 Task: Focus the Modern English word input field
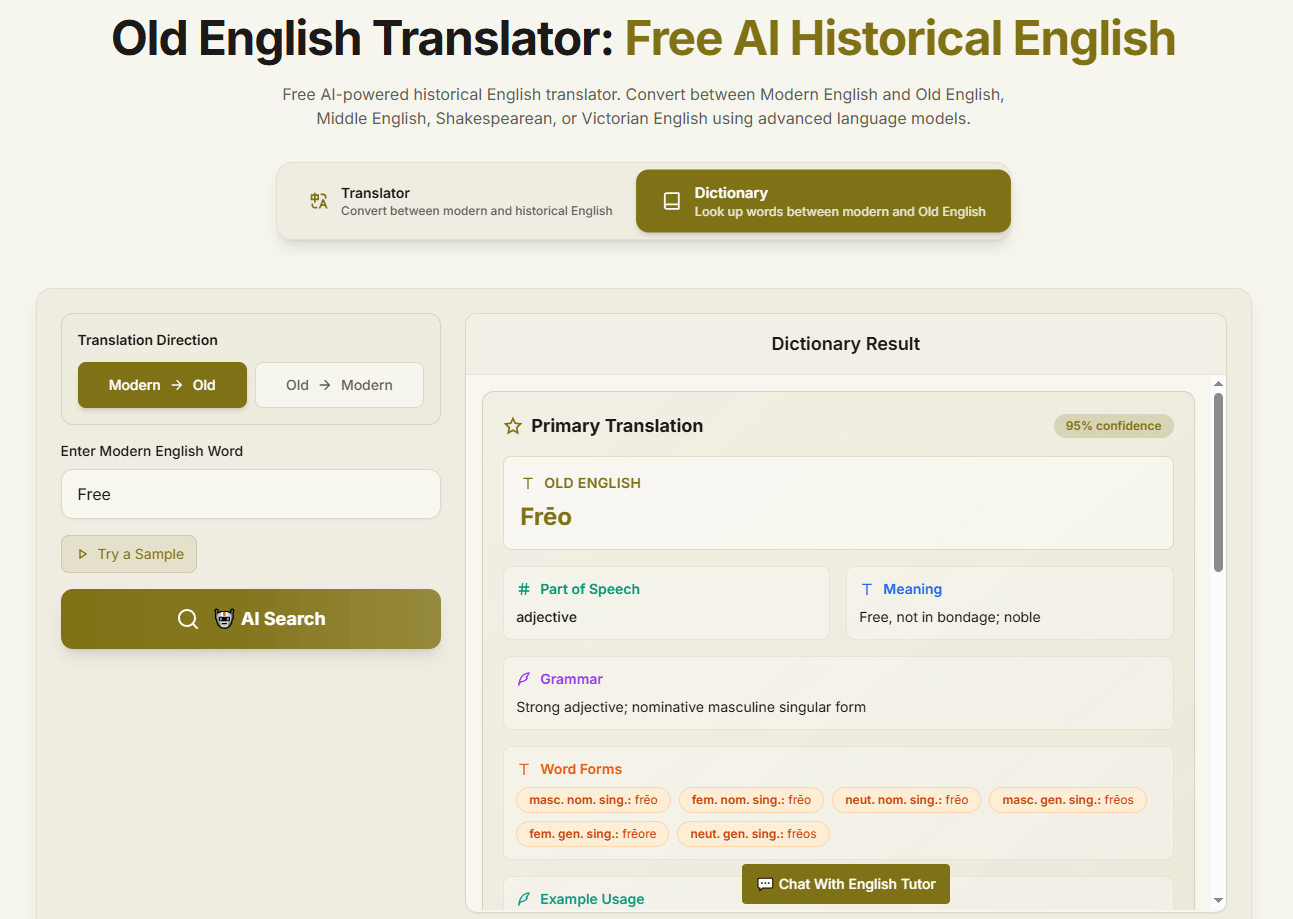point(251,494)
